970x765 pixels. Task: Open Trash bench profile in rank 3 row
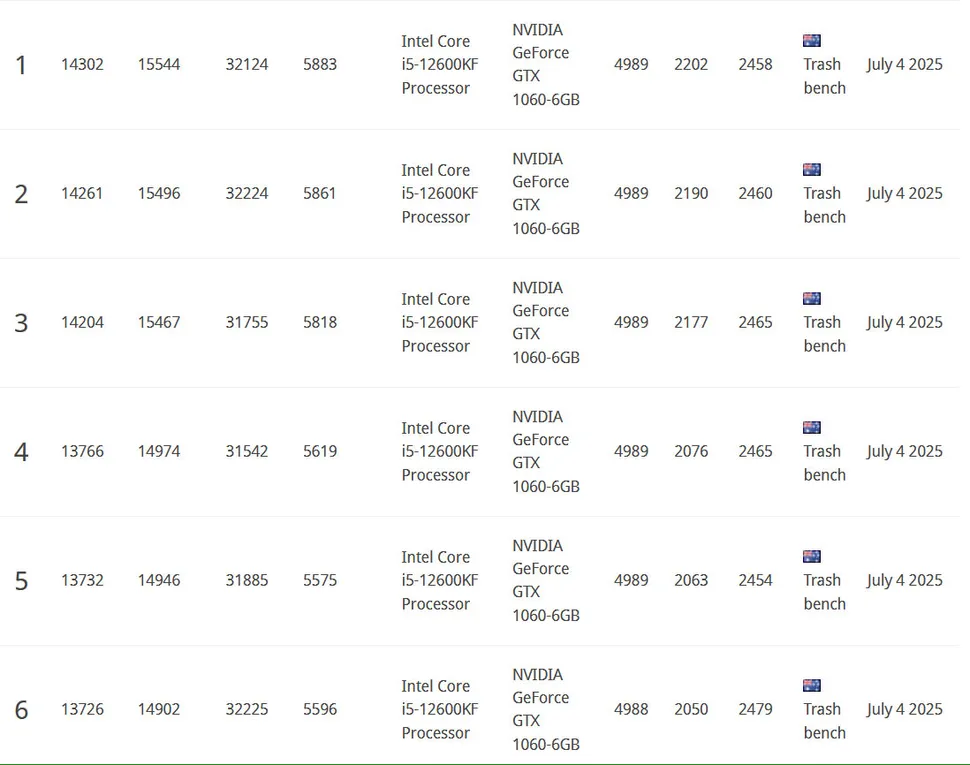[824, 334]
